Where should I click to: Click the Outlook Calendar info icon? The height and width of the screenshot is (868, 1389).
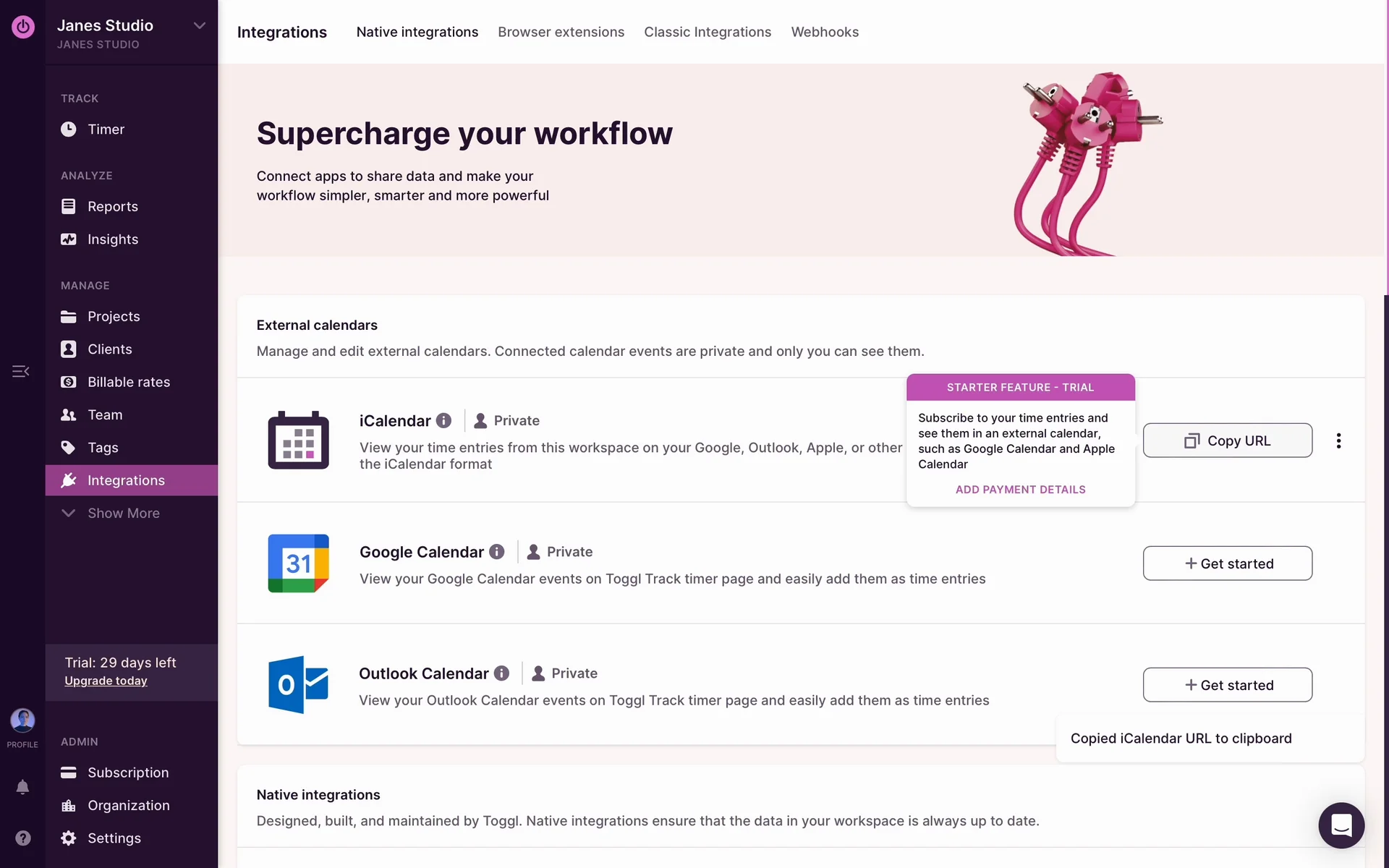(501, 673)
